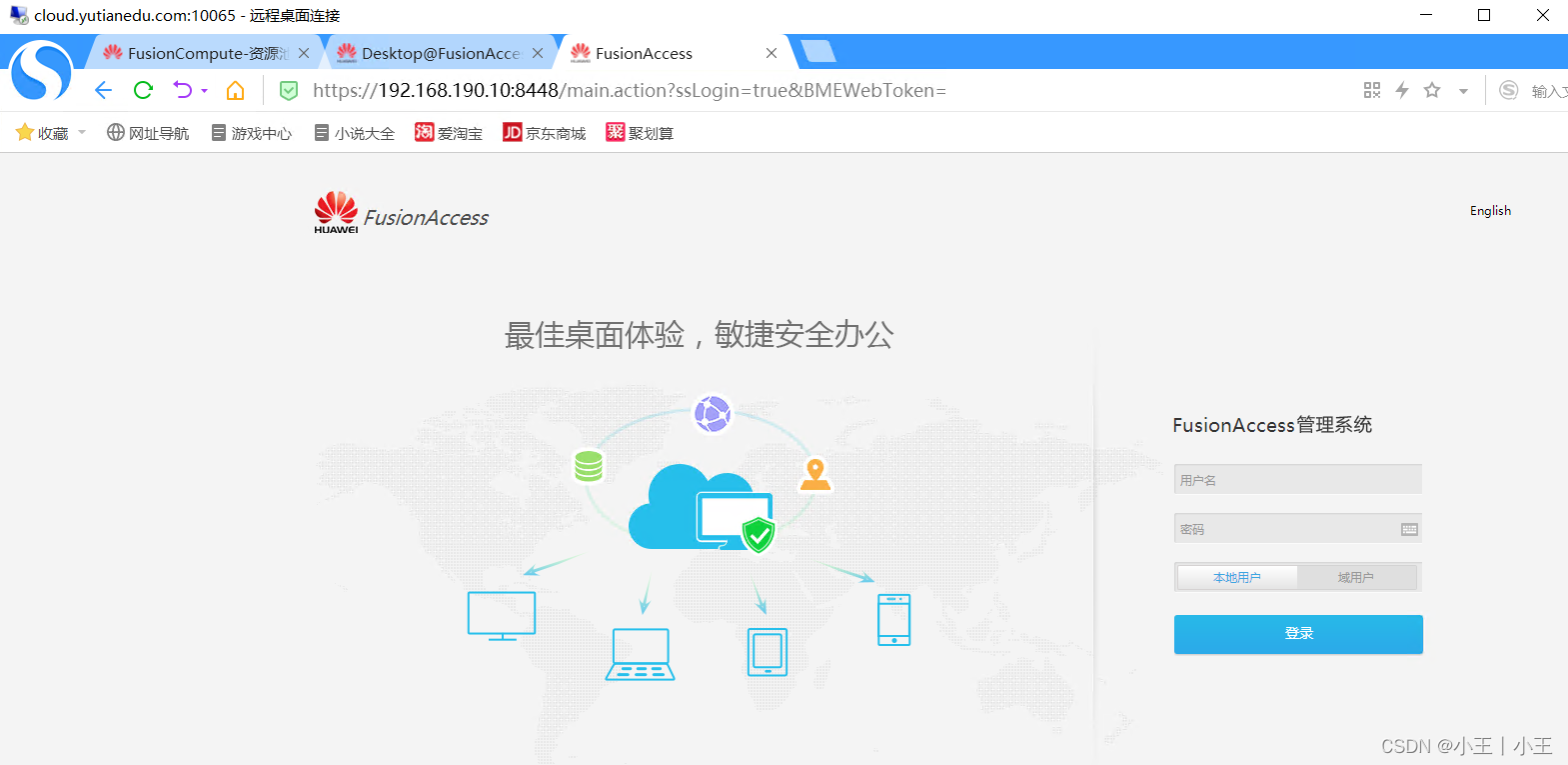The width and height of the screenshot is (1568, 765).
Task: Close the FusionCompute tab
Action: tap(304, 53)
